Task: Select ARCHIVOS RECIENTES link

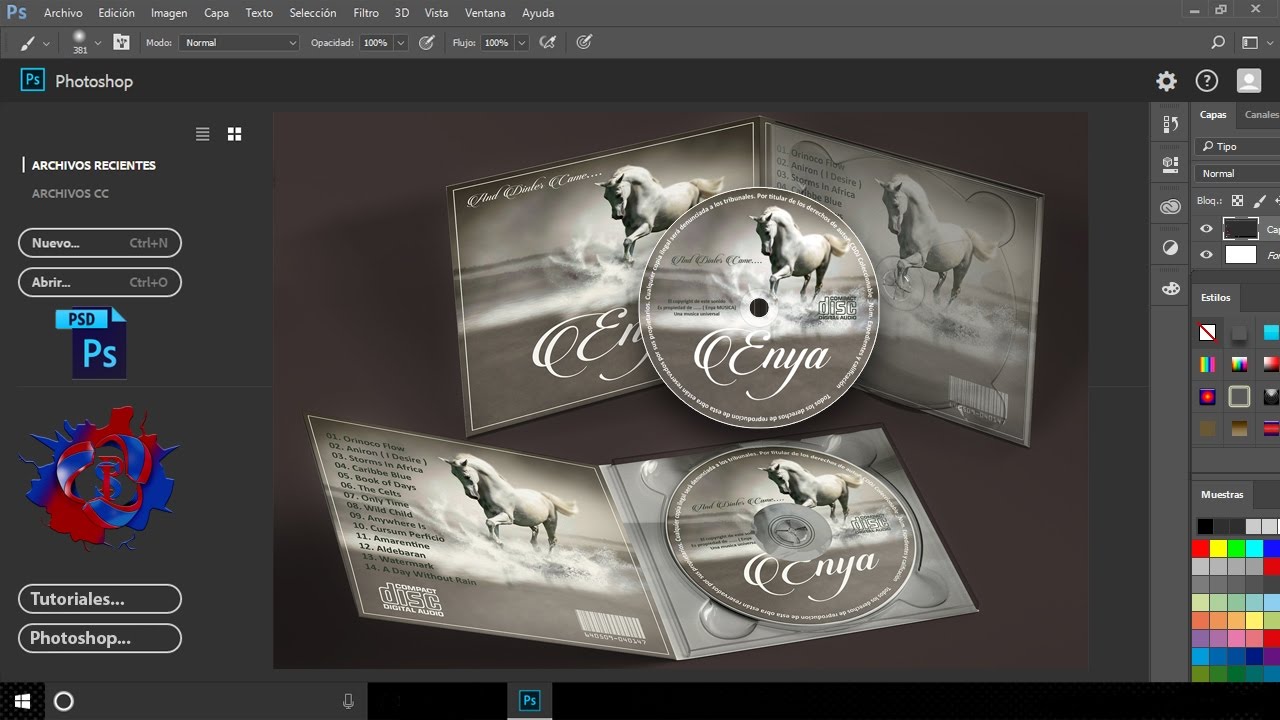Action: (94, 165)
